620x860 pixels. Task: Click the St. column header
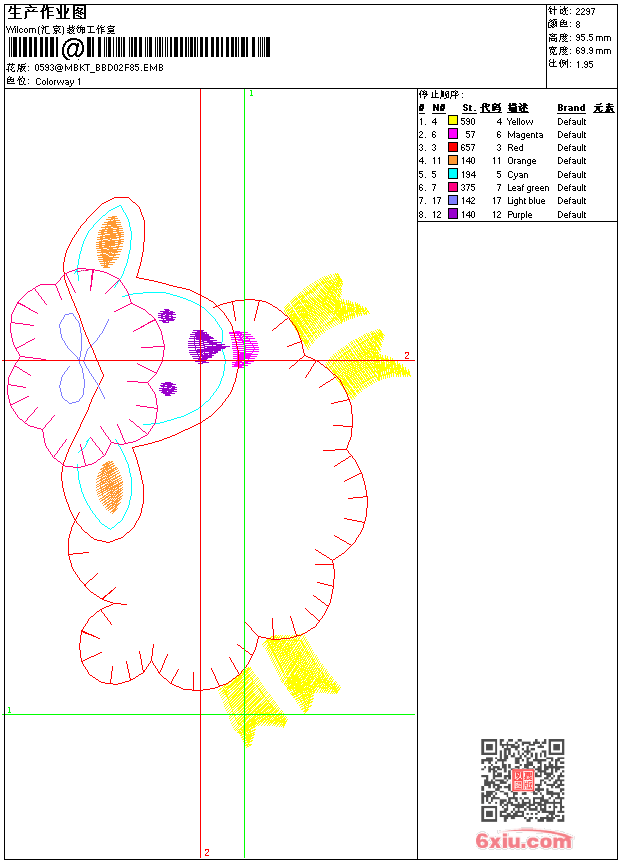coord(469,108)
